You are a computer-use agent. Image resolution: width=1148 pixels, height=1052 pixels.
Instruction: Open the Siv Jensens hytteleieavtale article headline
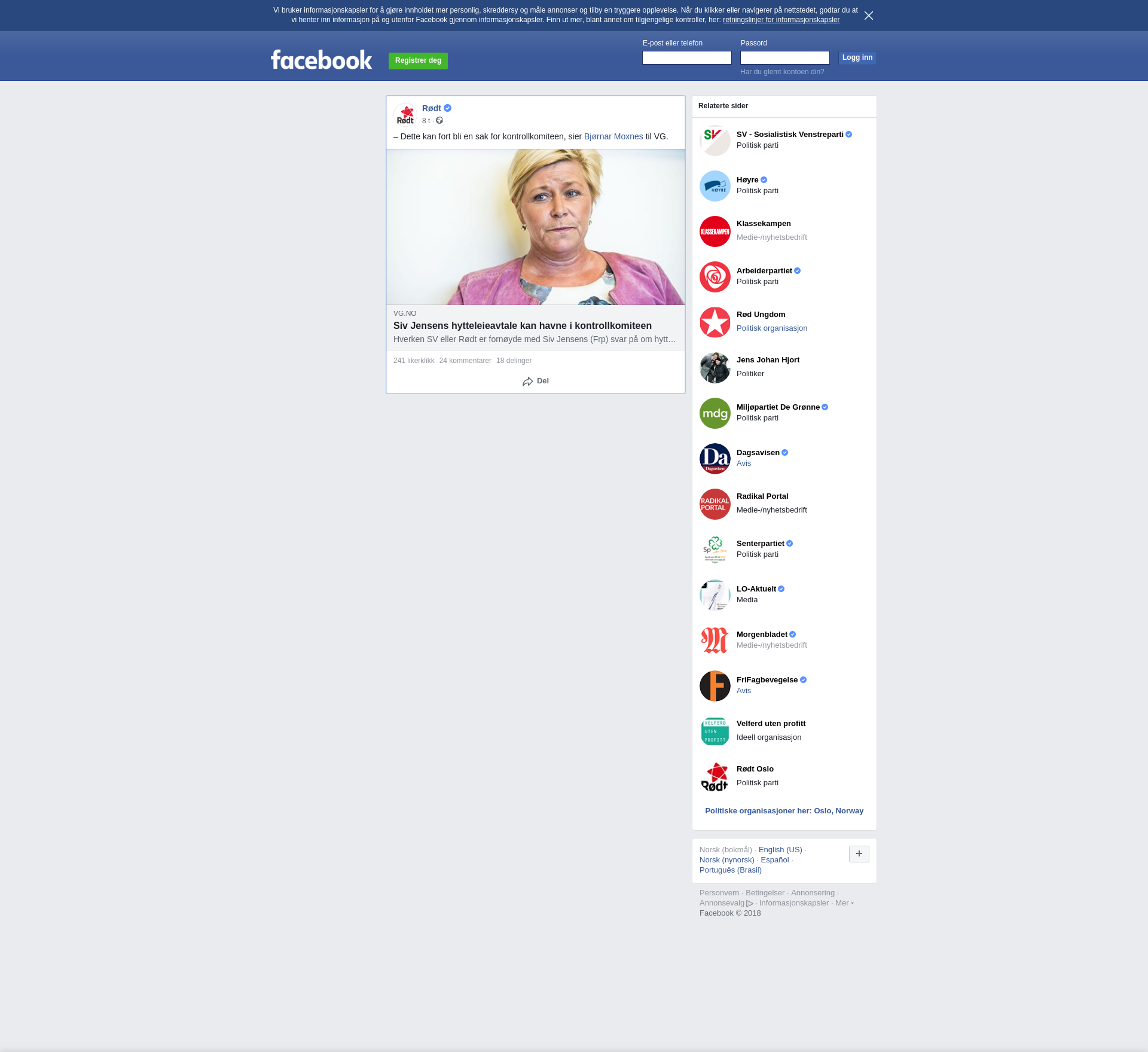pos(523,326)
